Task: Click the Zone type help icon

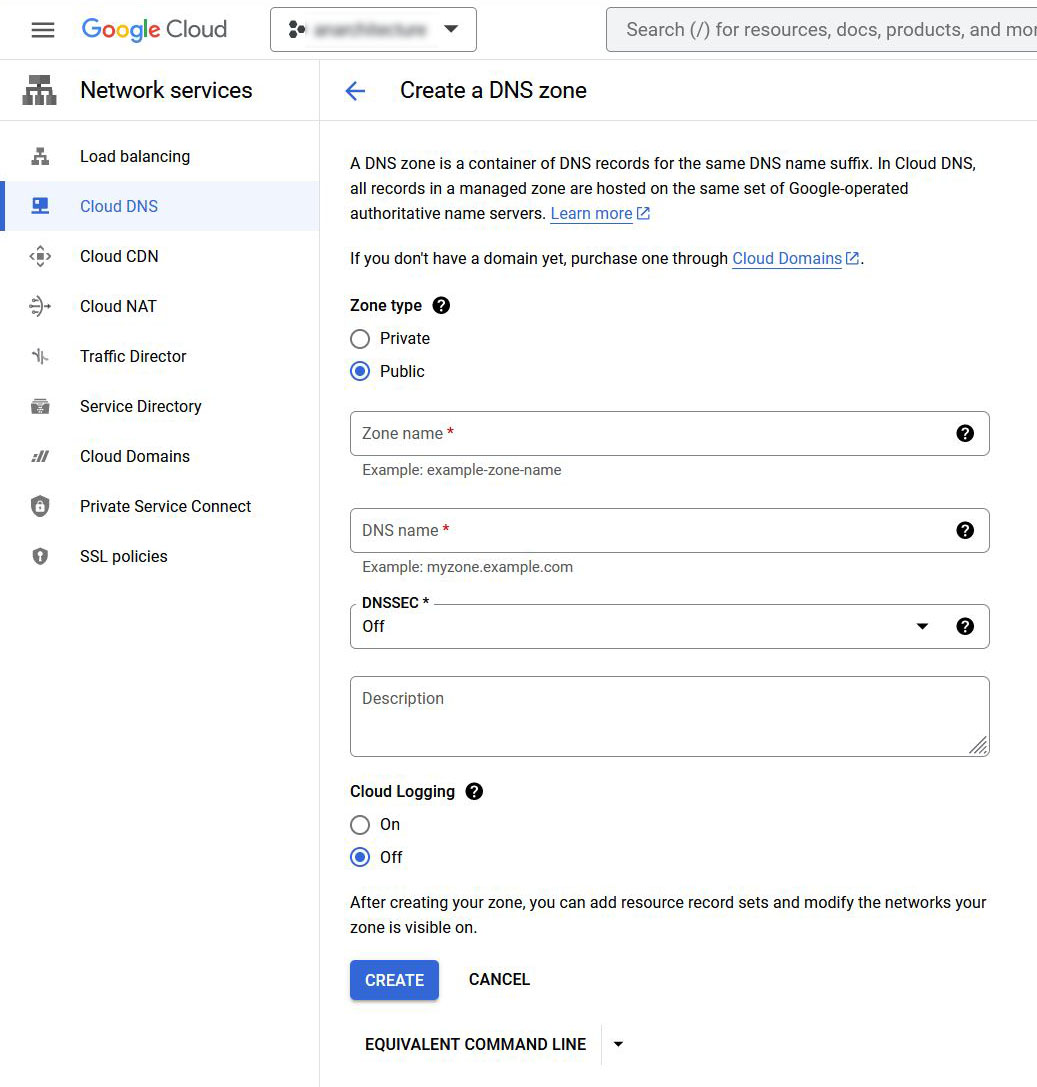Action: [441, 305]
